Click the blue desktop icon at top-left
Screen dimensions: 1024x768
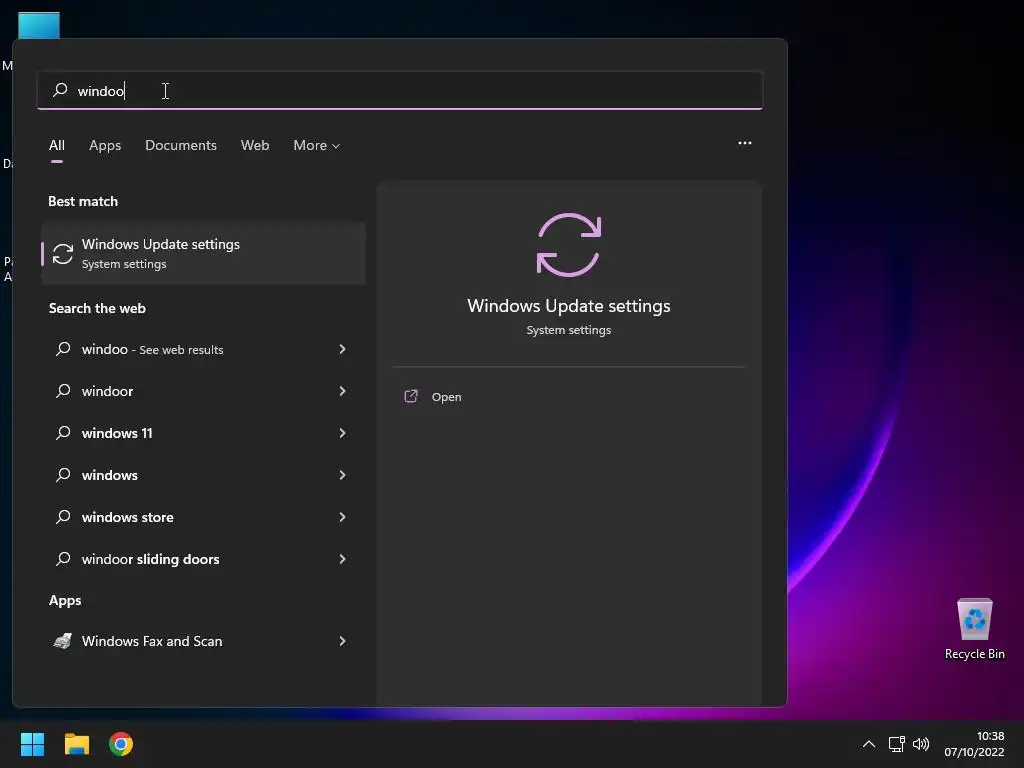(39, 25)
